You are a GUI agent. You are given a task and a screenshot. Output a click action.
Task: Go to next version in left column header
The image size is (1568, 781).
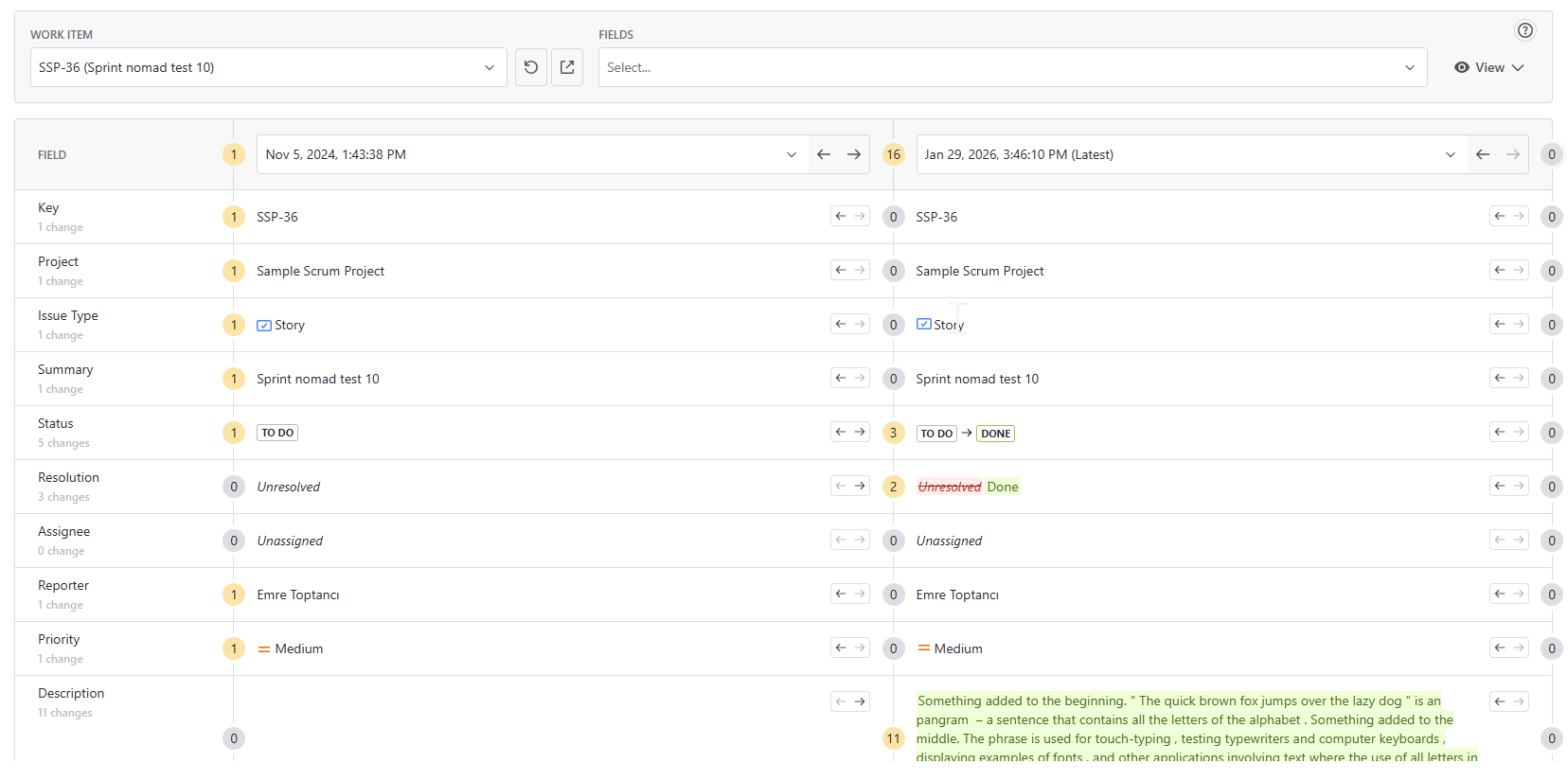coord(854,154)
